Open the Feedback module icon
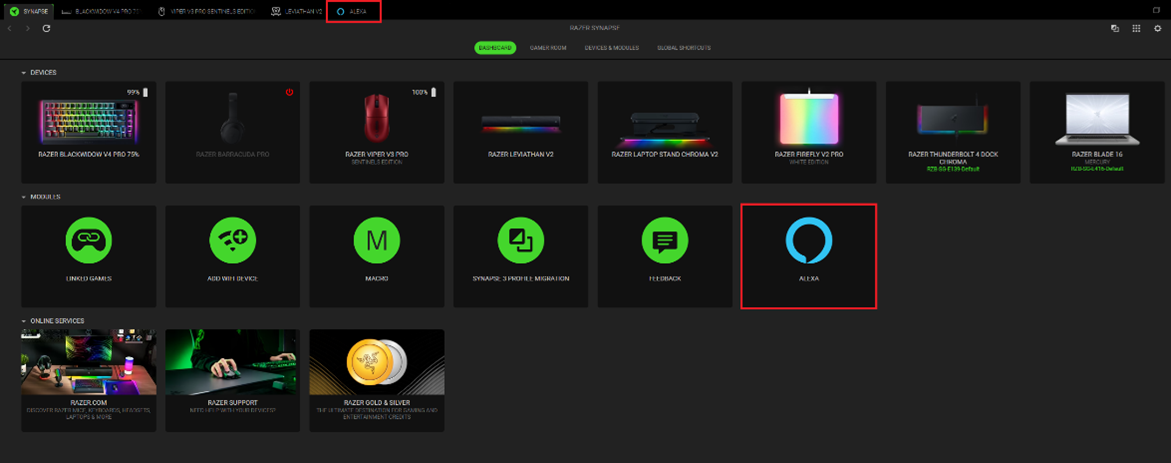The height and width of the screenshot is (463, 1171). (665, 240)
